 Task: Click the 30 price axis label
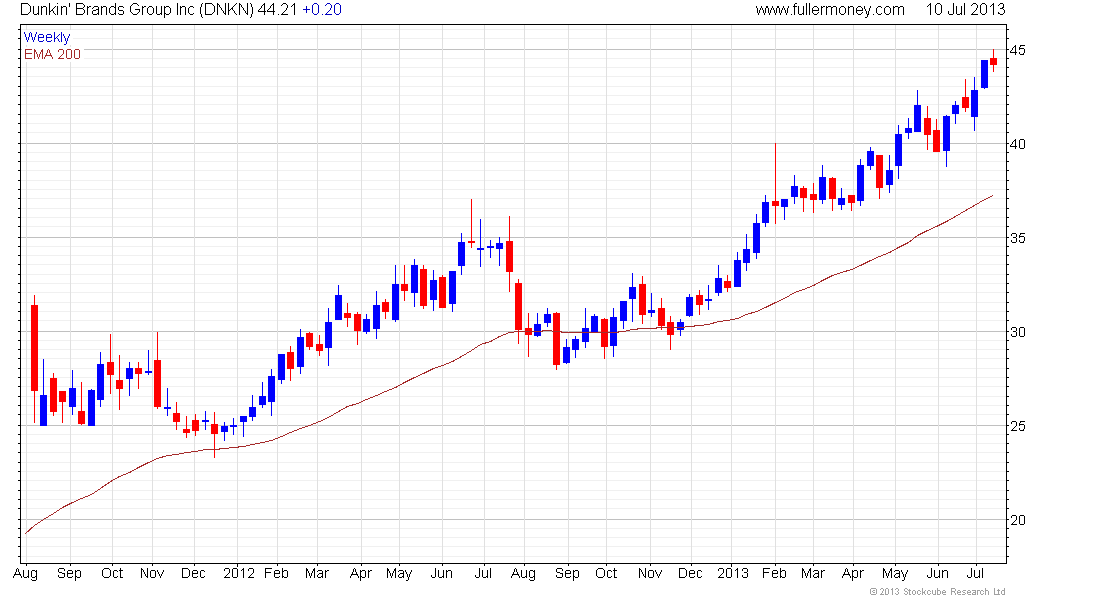1017,333
